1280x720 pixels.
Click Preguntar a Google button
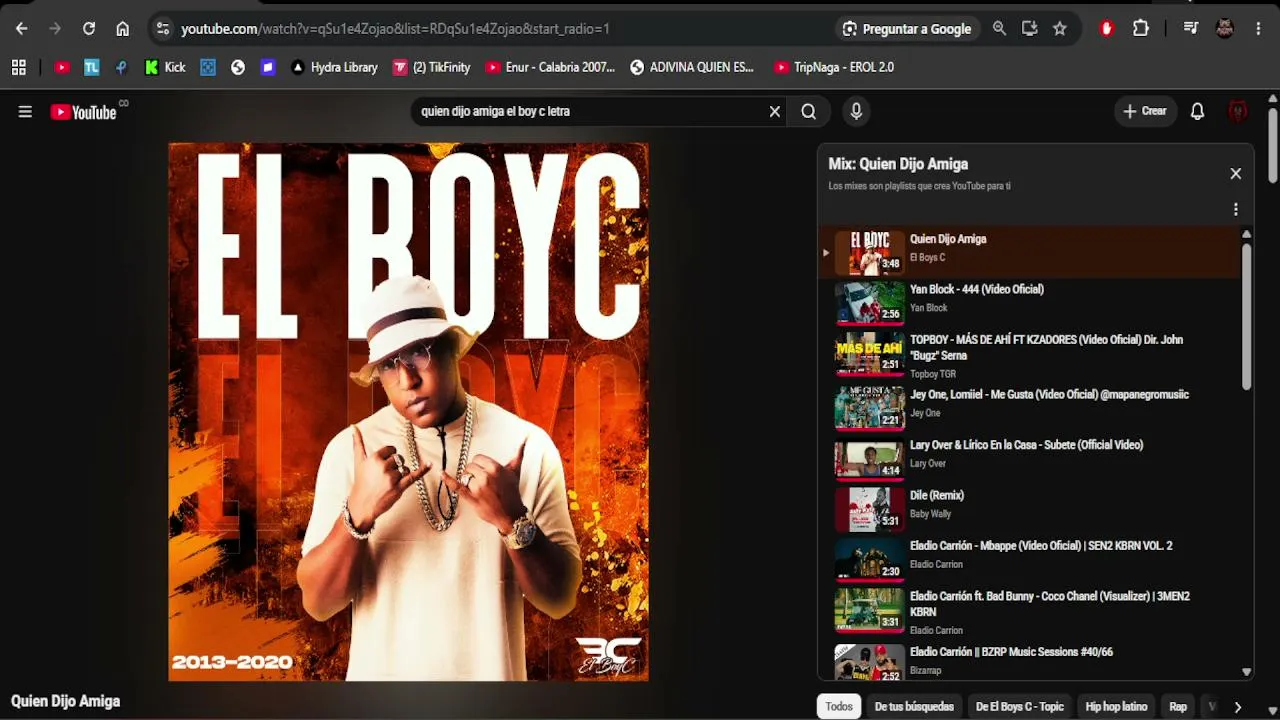(x=907, y=29)
